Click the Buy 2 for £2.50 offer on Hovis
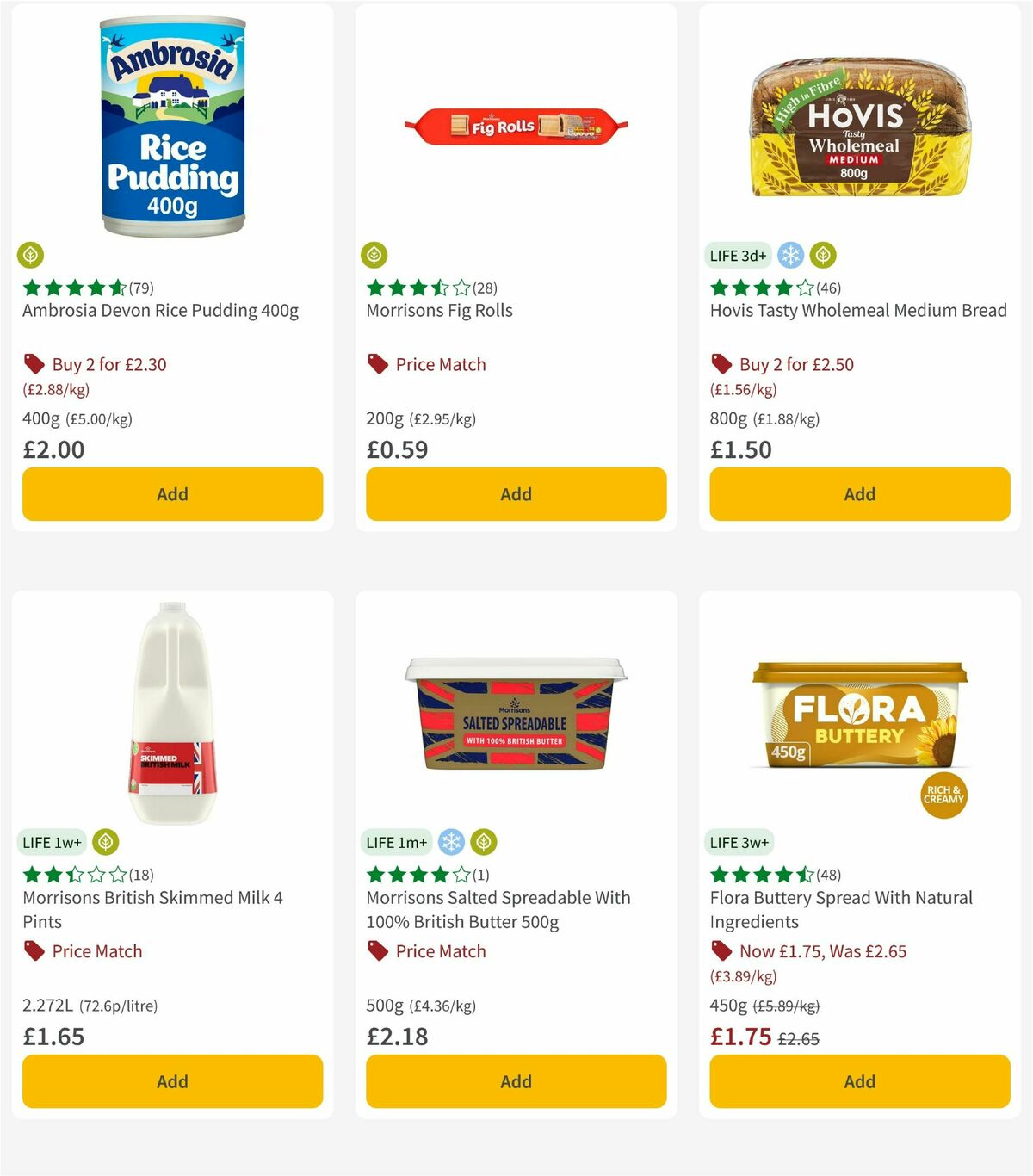 pos(796,364)
